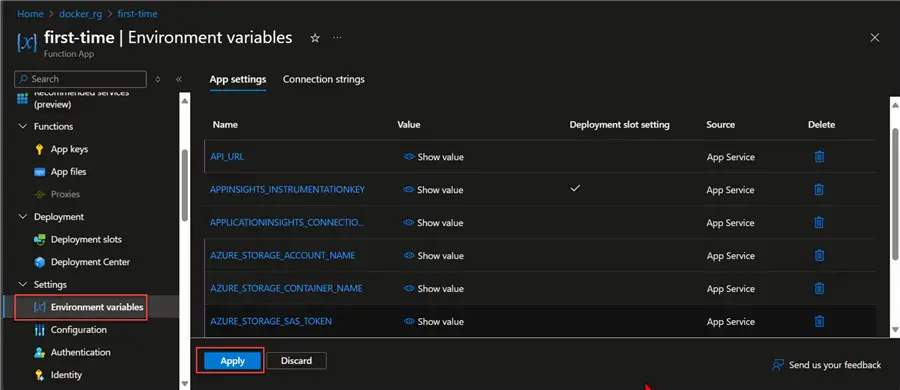Image resolution: width=900 pixels, height=390 pixels.
Task: Click trash icon for APPLICATIONINSIGHTS_CONNECTIO... row
Action: (x=819, y=222)
